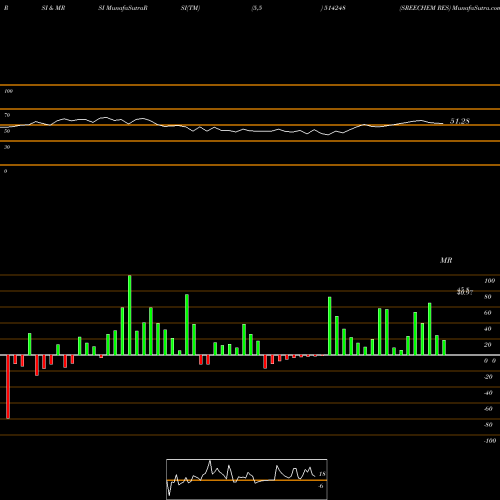500x500 pixels.
Task: Click the '(SREECHEM RES) MunafaSutra.com' header text
Action: [x=449, y=8]
